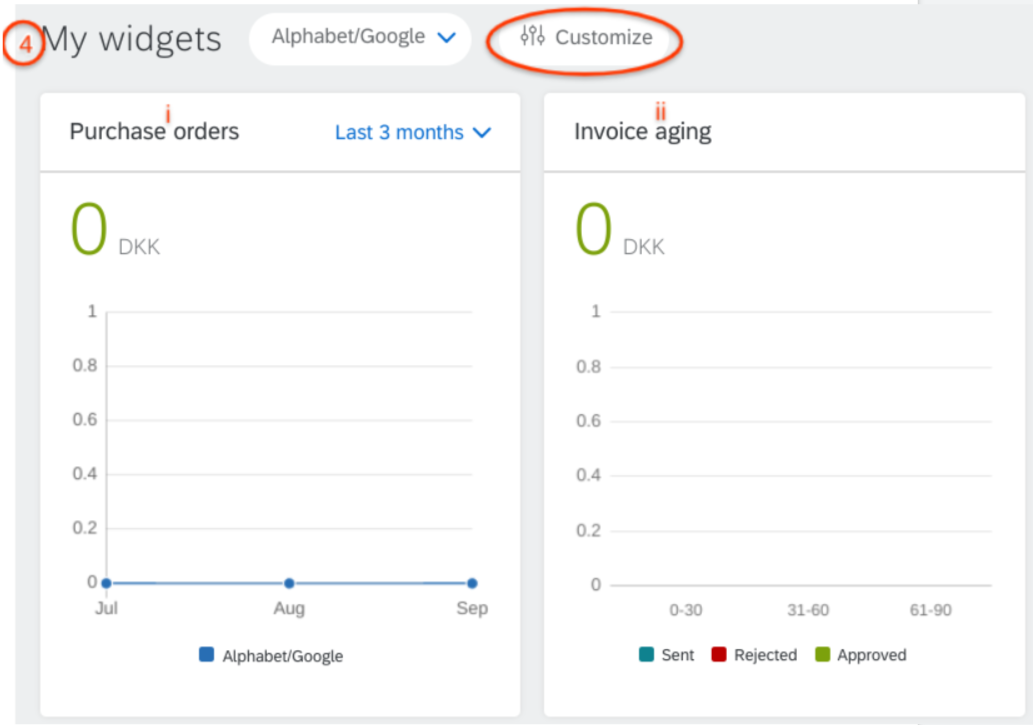Image resolution: width=1033 pixels, height=725 pixels.
Task: Click the 0-30 aging bucket label
Action: (x=686, y=610)
